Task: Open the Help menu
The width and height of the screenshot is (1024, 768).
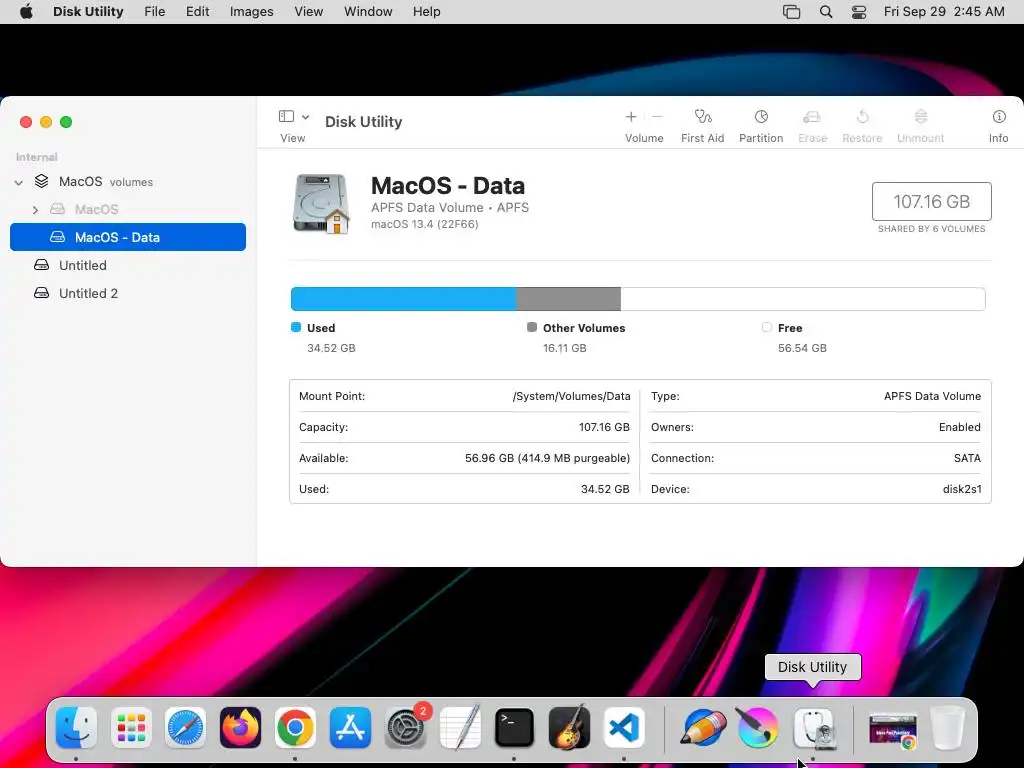Action: 426,12
